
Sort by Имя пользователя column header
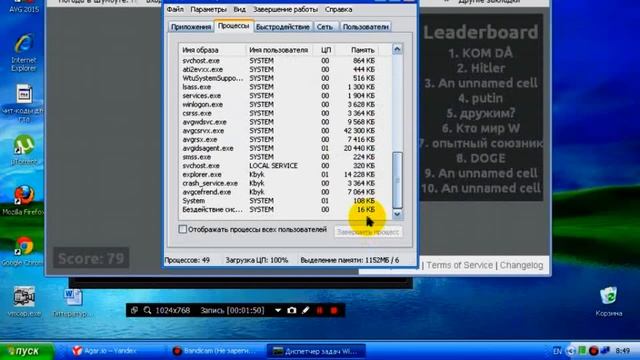(x=279, y=50)
